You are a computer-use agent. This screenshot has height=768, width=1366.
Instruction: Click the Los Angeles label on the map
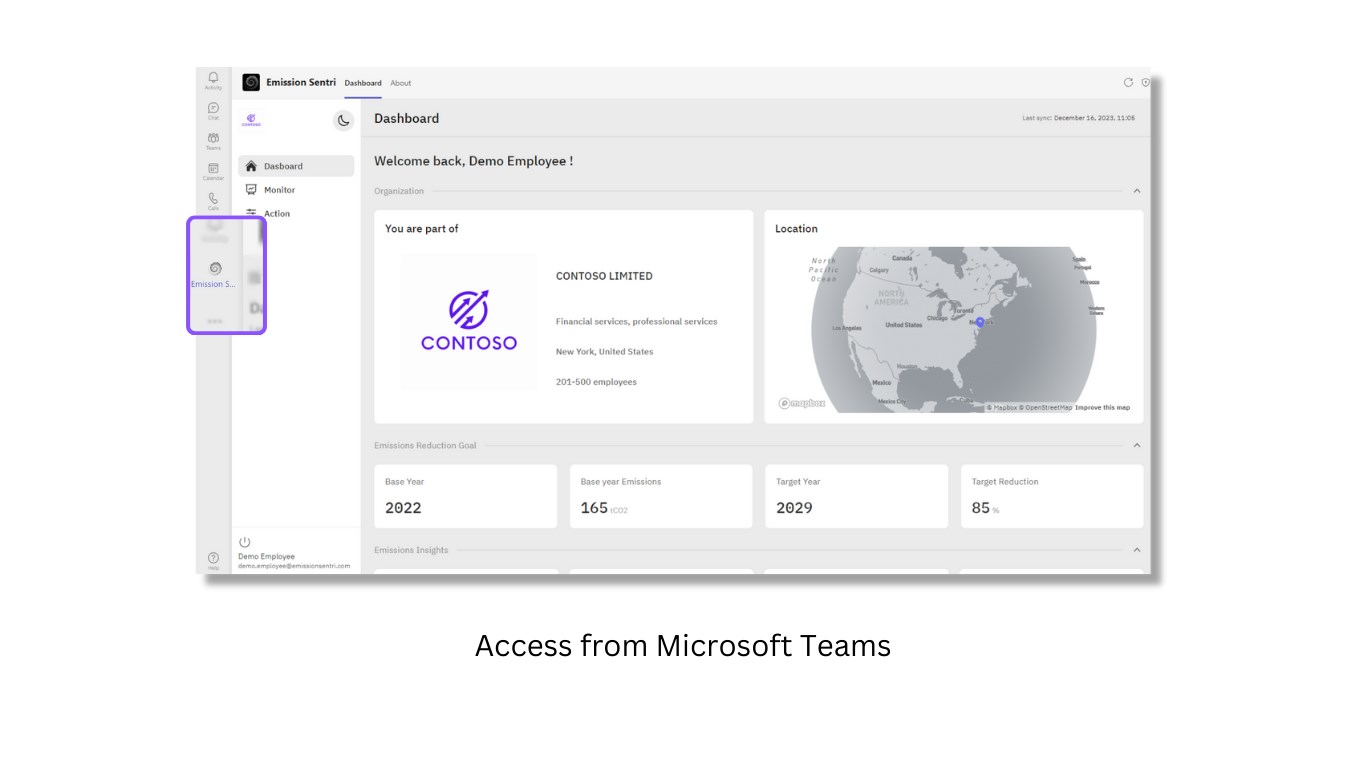pos(847,328)
